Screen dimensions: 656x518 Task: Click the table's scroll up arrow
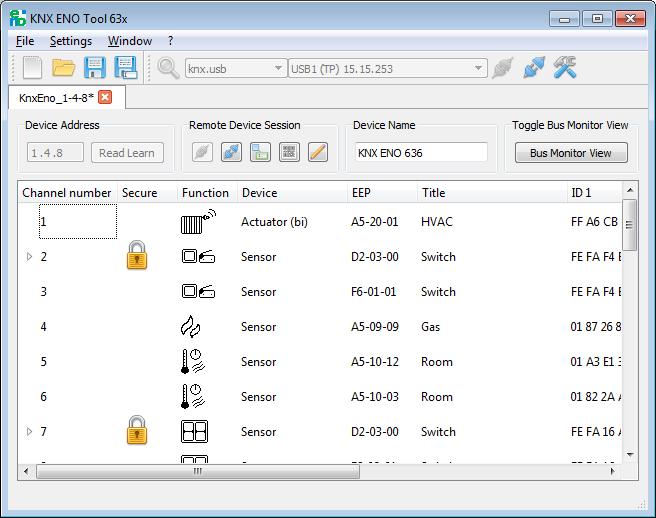point(630,190)
